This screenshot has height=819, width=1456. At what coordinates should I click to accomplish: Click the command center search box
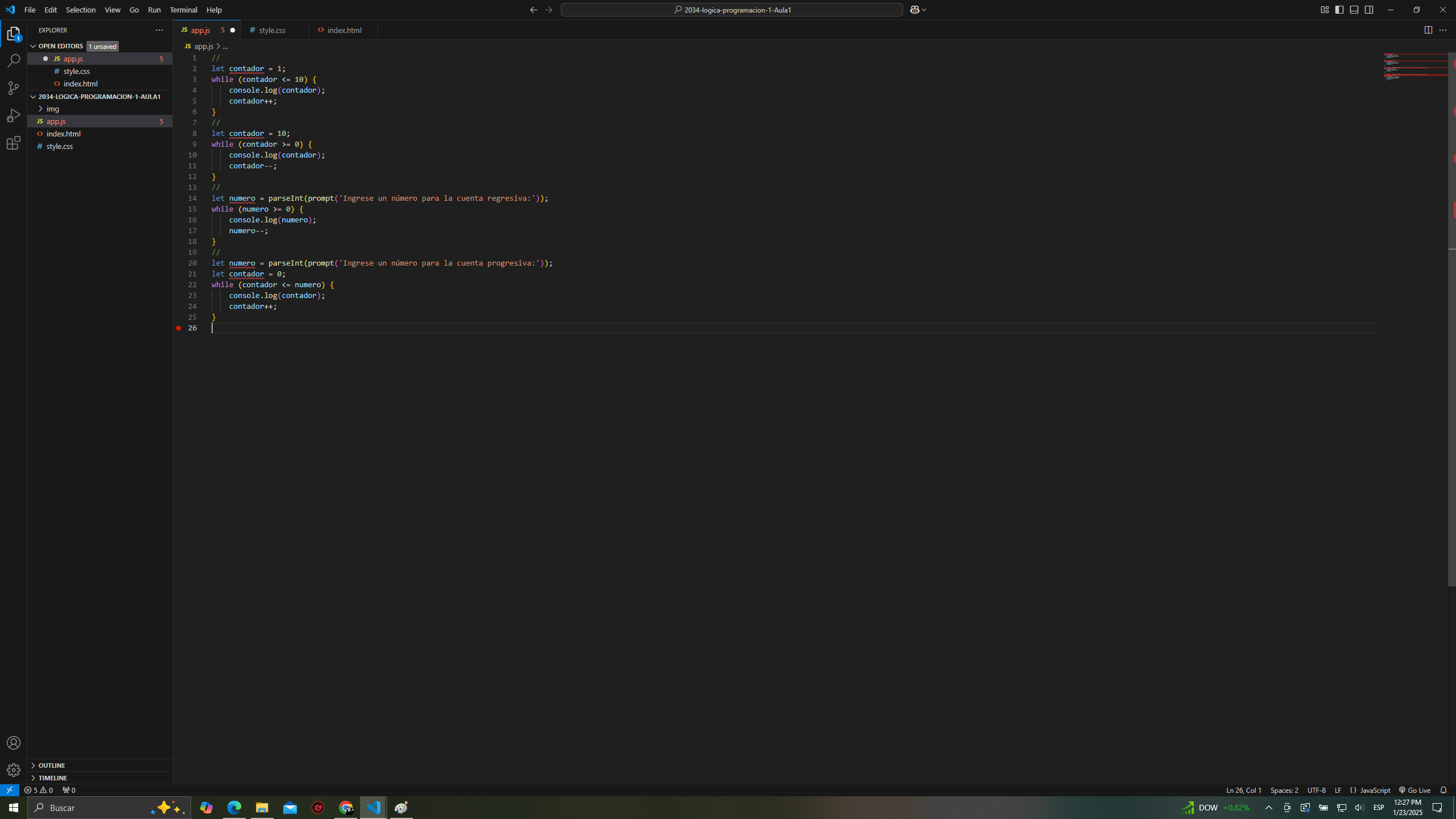coord(731,10)
